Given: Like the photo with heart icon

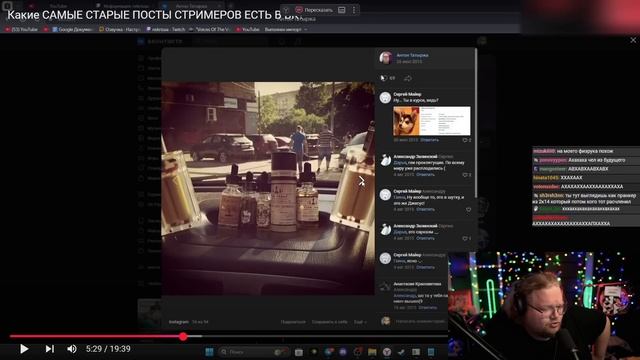Looking at the screenshot, I should click(383, 78).
